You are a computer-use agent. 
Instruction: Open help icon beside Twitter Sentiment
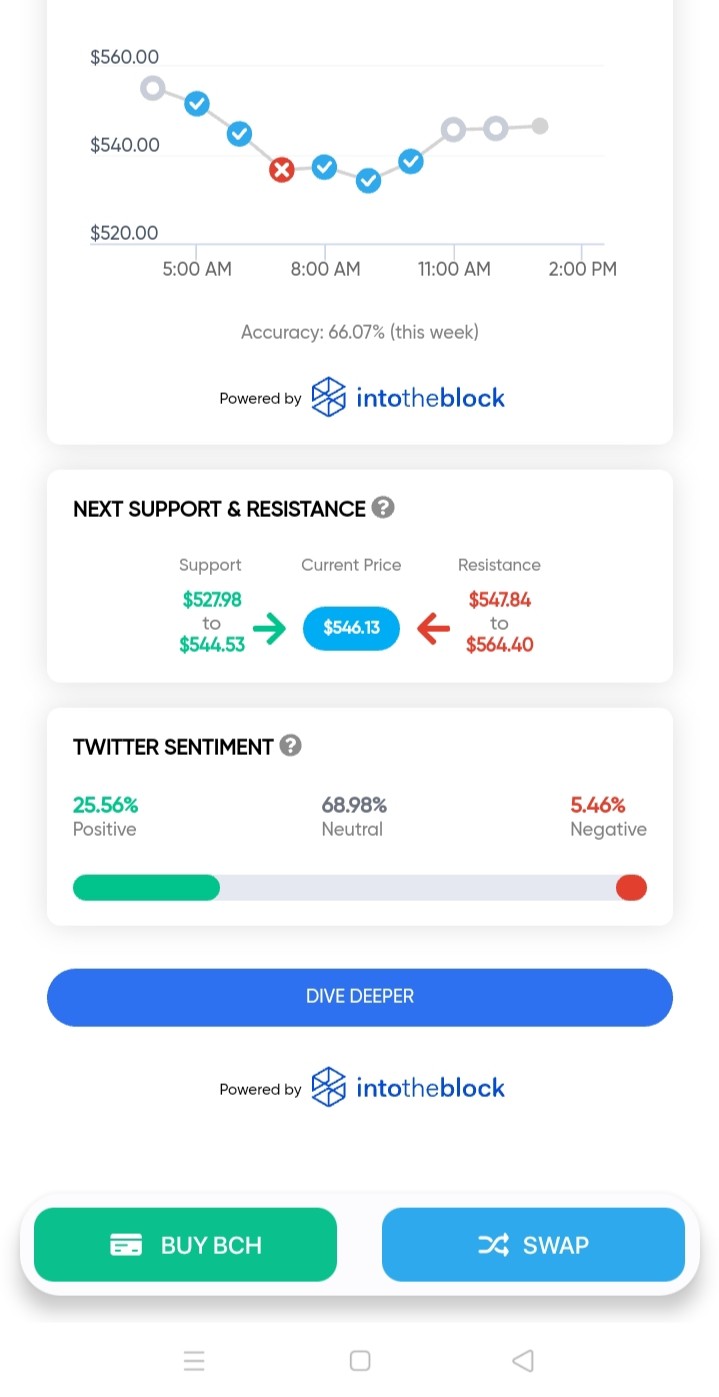tap(291, 746)
